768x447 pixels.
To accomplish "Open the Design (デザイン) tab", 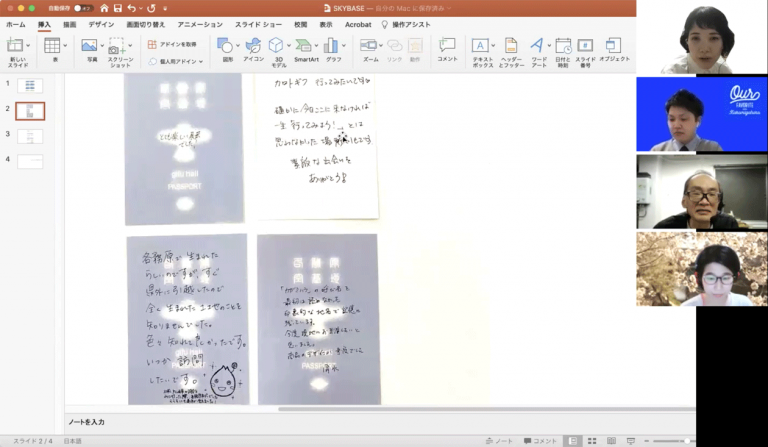I will coord(101,24).
